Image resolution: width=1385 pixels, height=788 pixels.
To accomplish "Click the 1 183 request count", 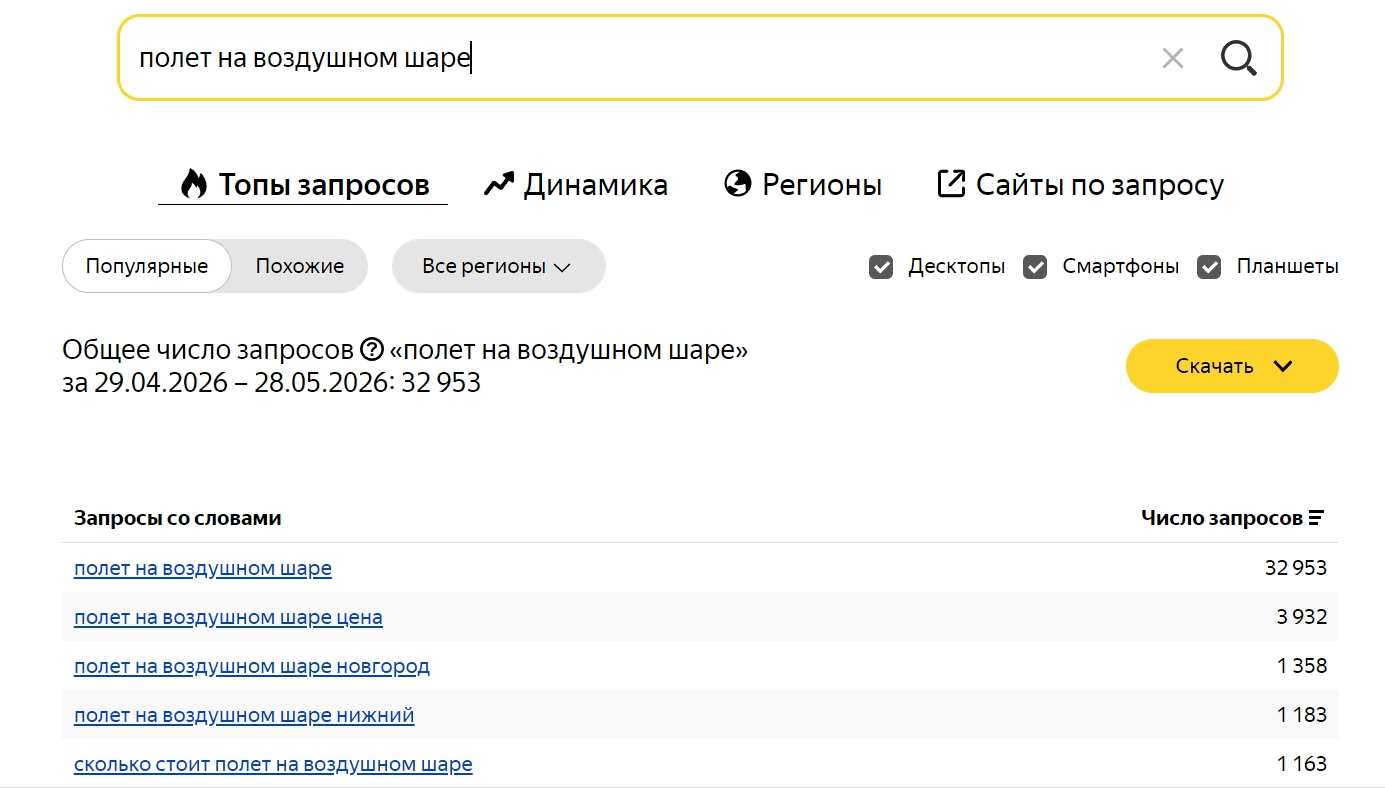I will [x=1302, y=715].
